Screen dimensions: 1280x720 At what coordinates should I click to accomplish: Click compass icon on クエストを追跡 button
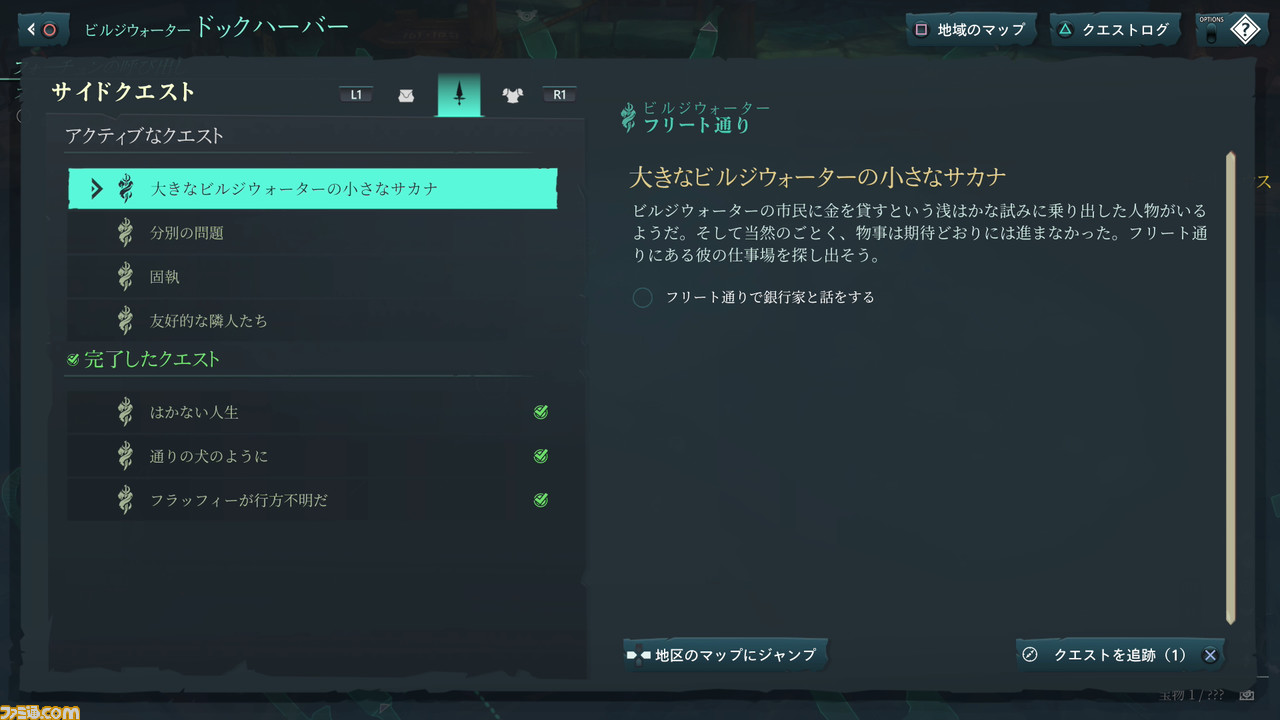tap(1030, 655)
